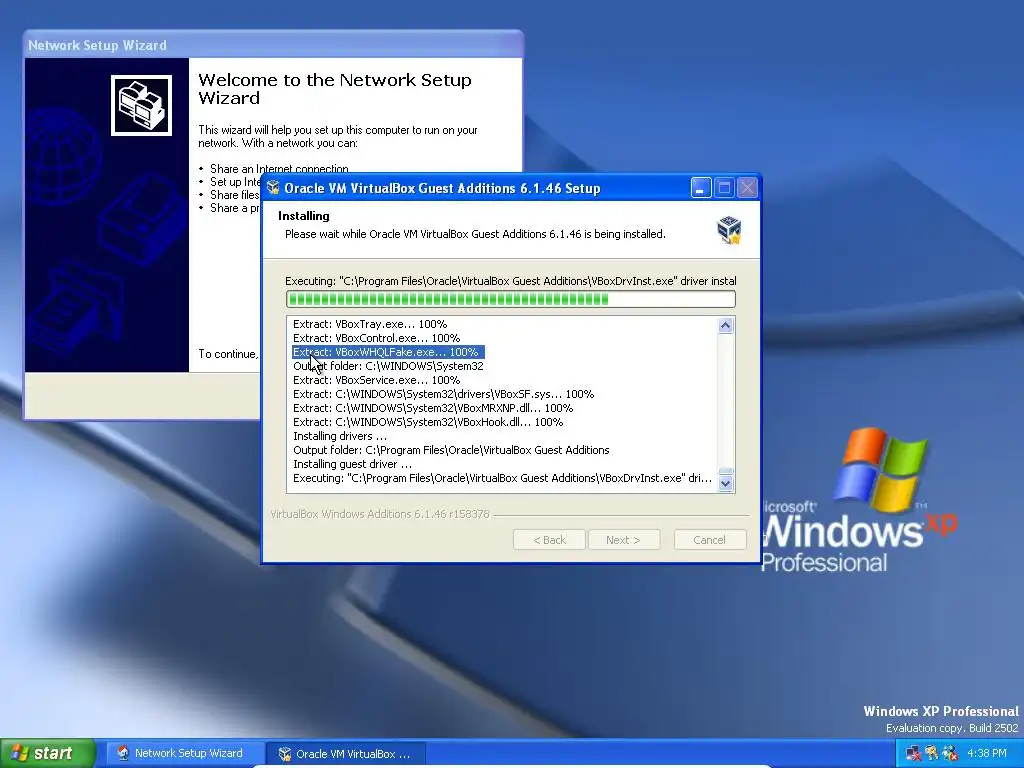Click the network computers icon in Network Setup Wizard
The width and height of the screenshot is (1024, 768).
[141, 105]
